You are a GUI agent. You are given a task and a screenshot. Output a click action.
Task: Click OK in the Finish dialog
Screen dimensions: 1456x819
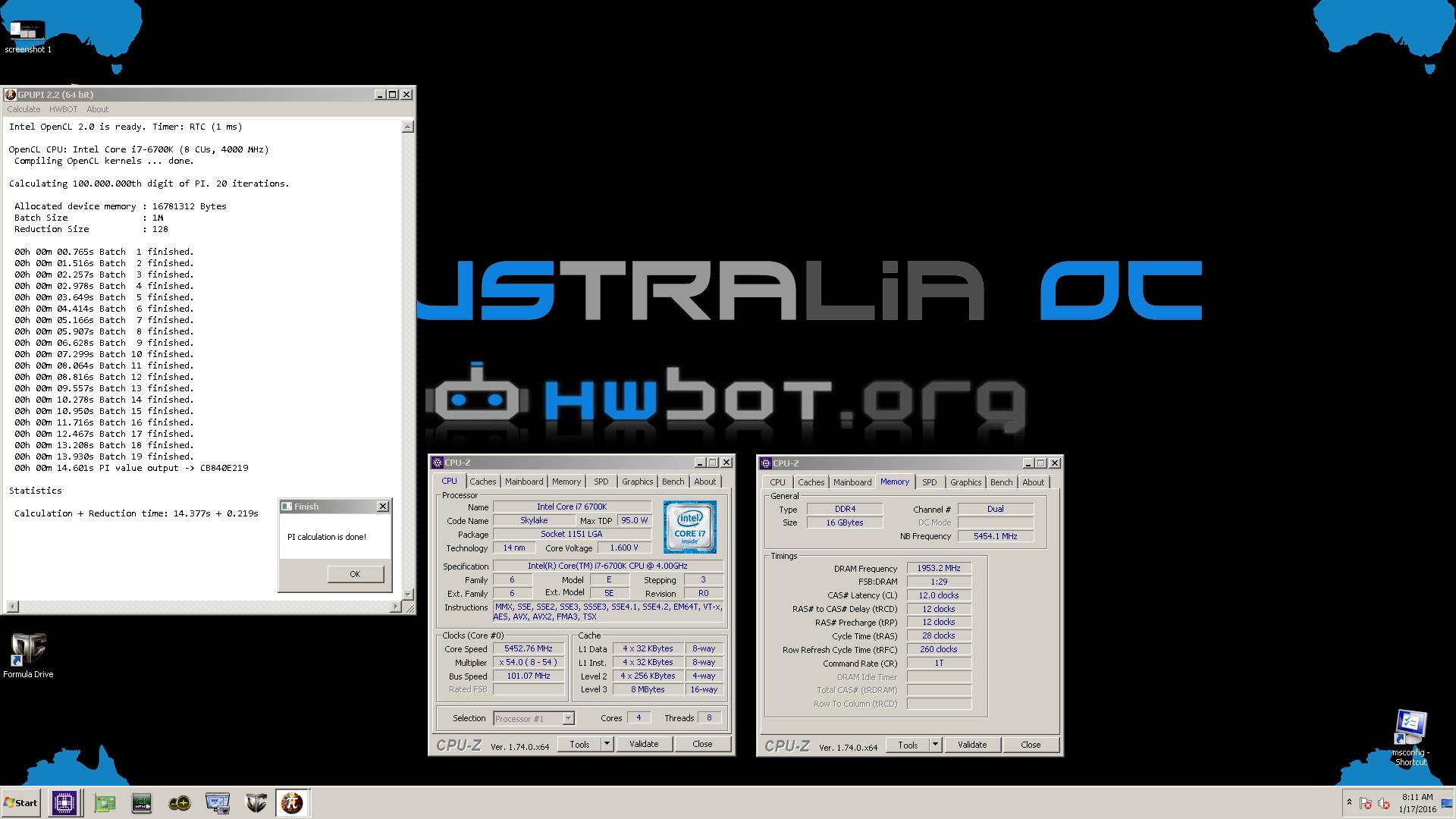355,574
